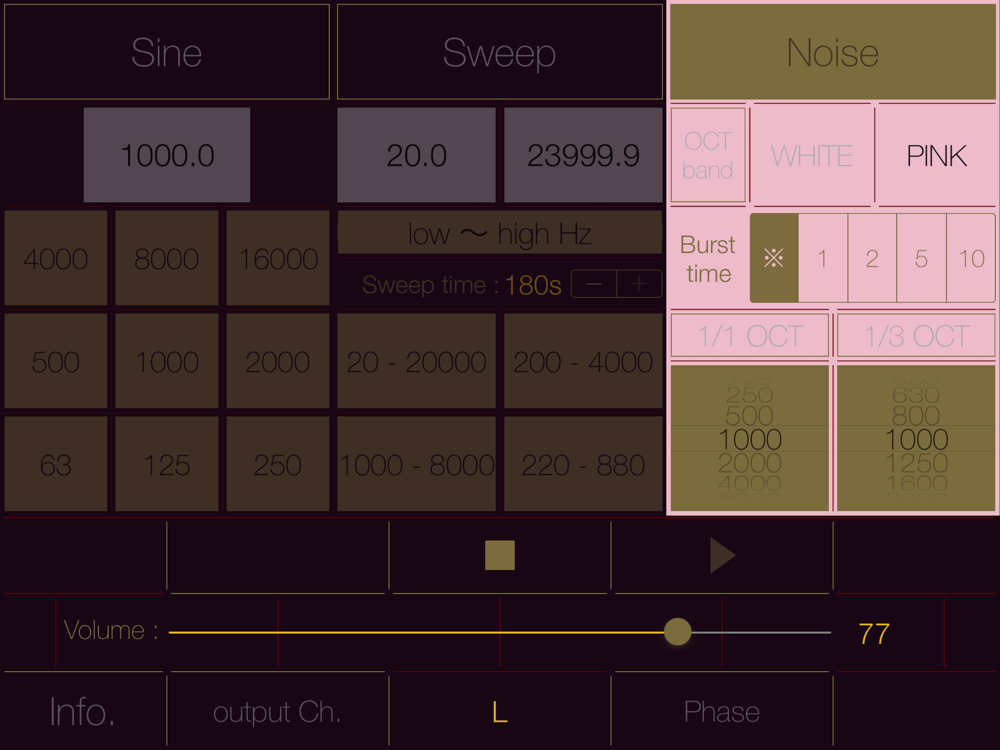Open the Info. page

click(x=82, y=711)
